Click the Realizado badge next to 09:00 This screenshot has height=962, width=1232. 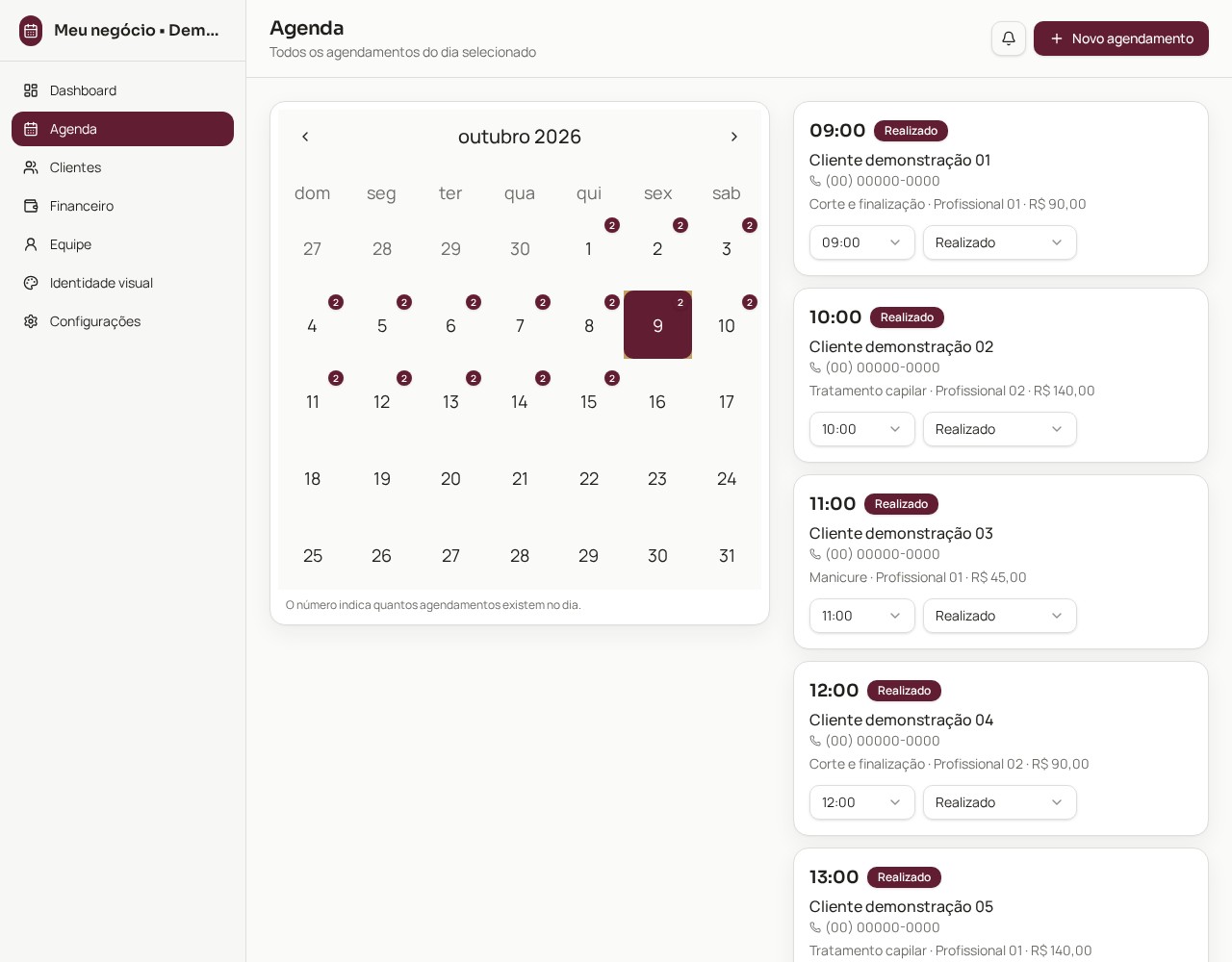[x=911, y=131]
